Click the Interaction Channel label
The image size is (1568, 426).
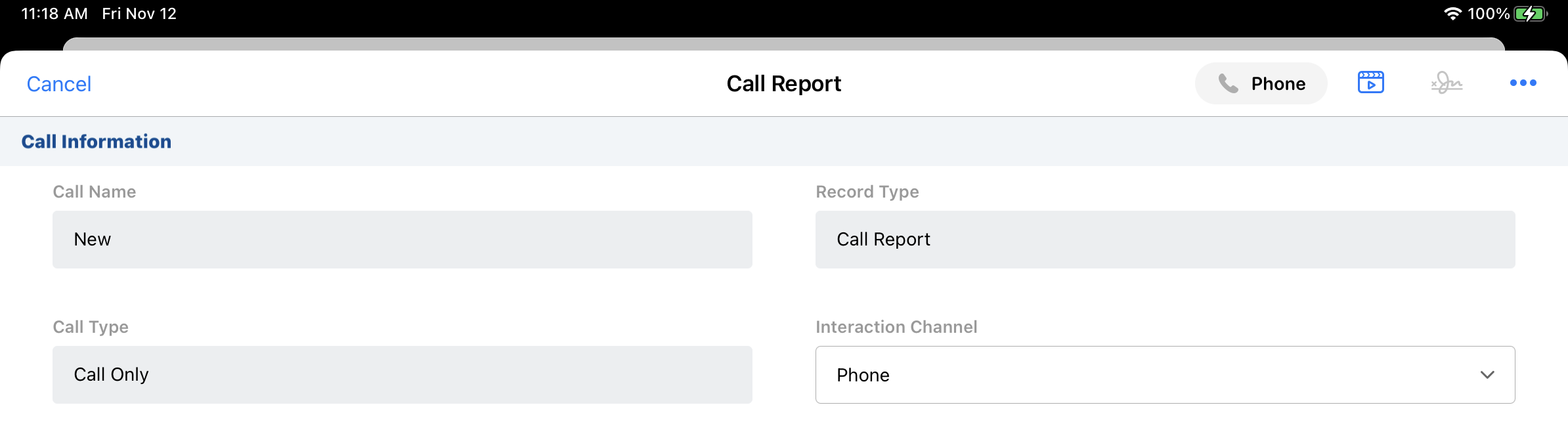(x=896, y=327)
